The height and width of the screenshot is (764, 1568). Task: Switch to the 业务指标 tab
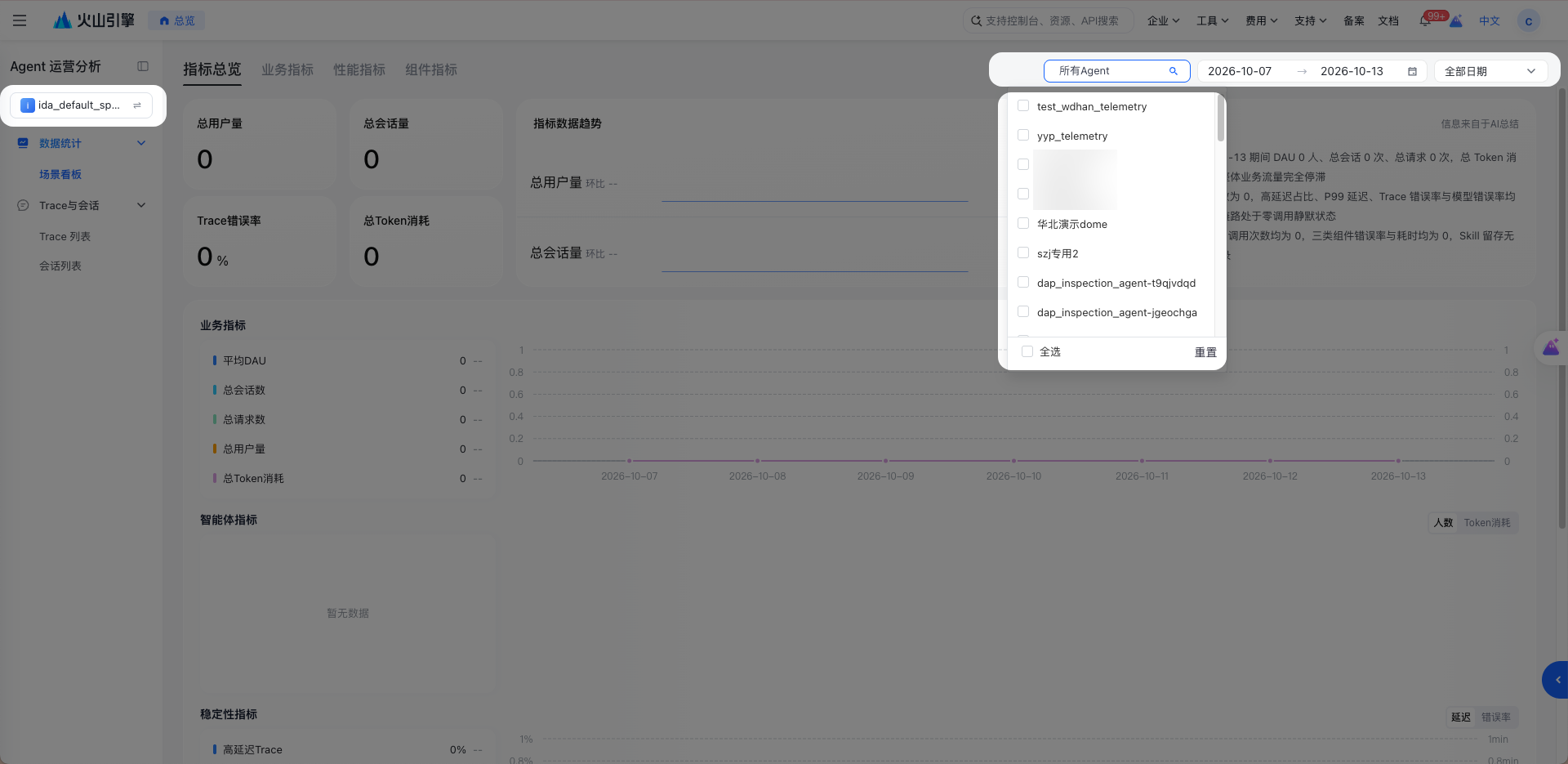pos(287,70)
